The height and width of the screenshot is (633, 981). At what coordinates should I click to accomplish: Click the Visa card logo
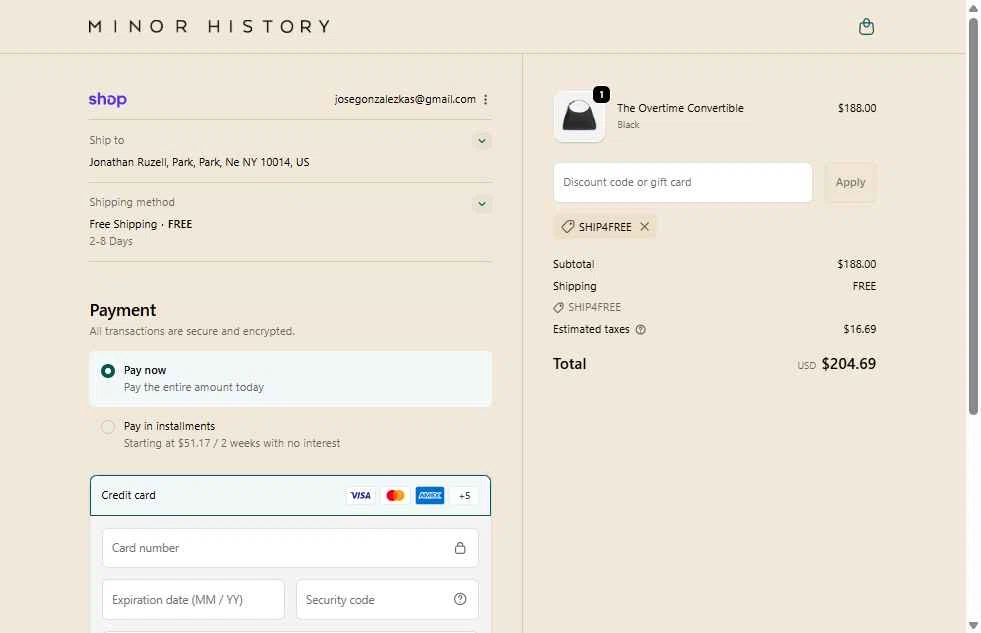(360, 495)
